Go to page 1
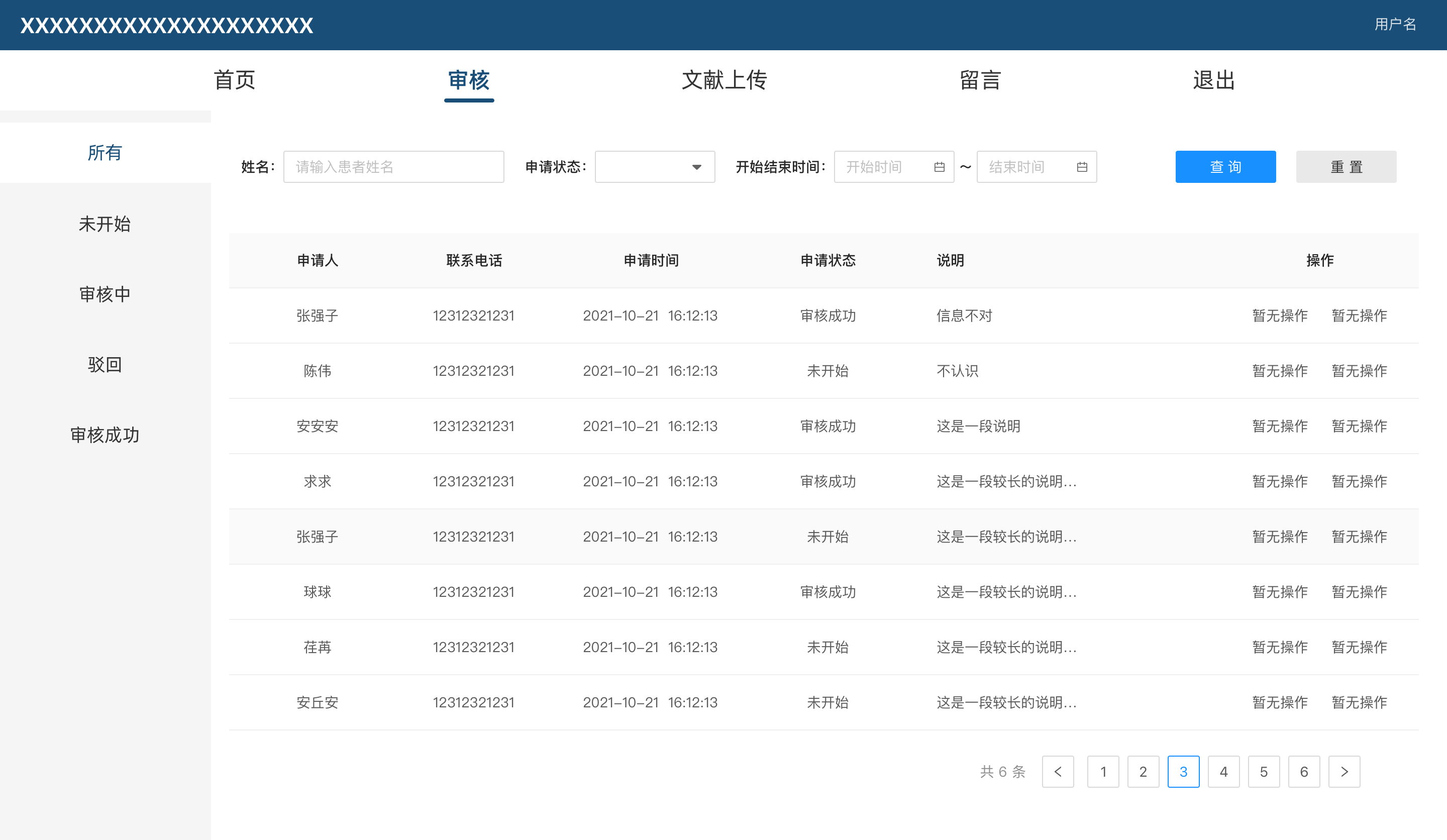Screen dimensions: 1447x840 point(1103,772)
